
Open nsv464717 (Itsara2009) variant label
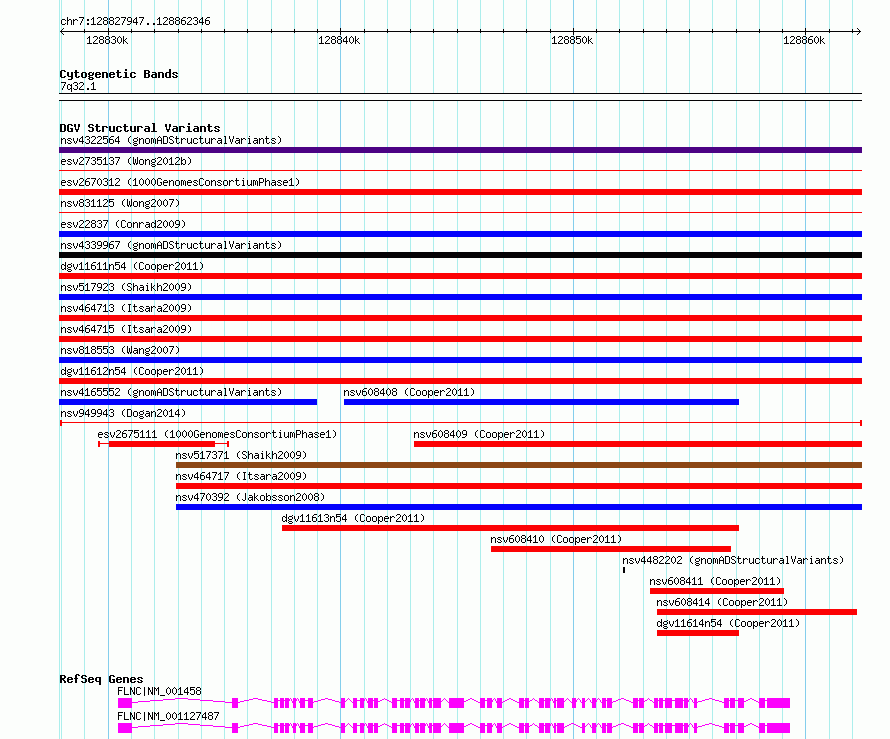(241, 476)
